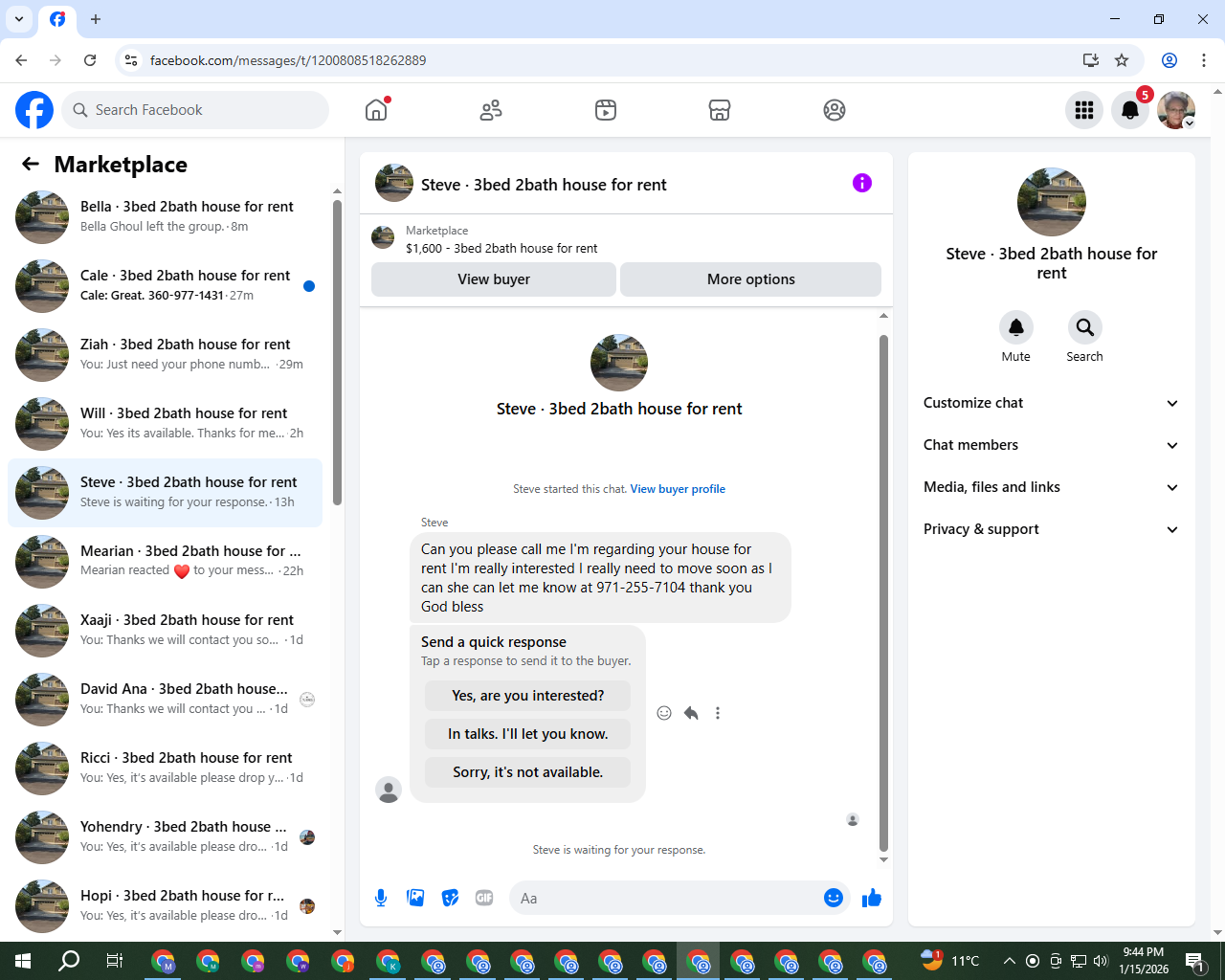Open the Marketplace storefront icon
1225x980 pixels.
pyautogui.click(x=720, y=110)
